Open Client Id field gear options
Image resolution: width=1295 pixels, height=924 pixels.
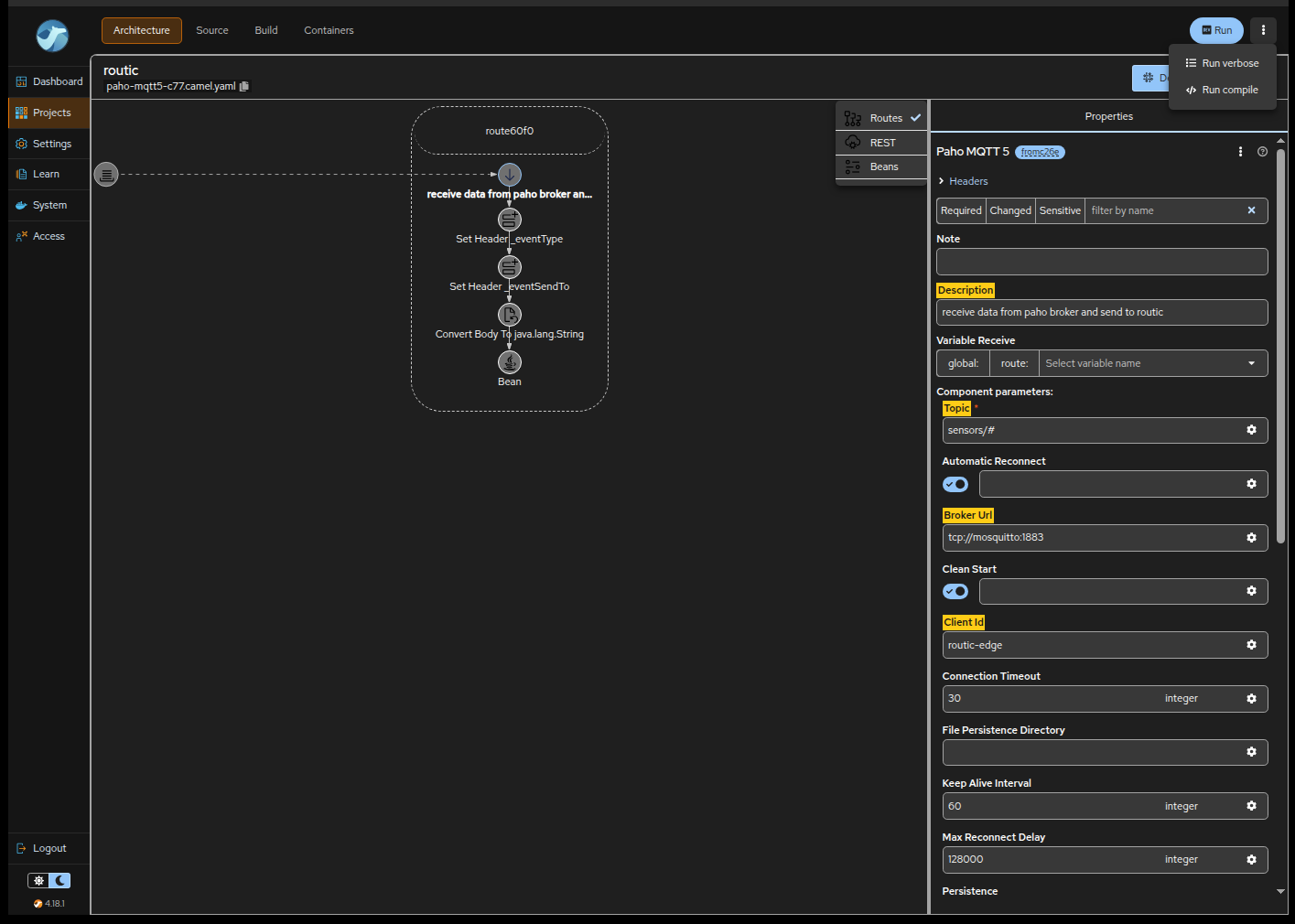pos(1251,645)
